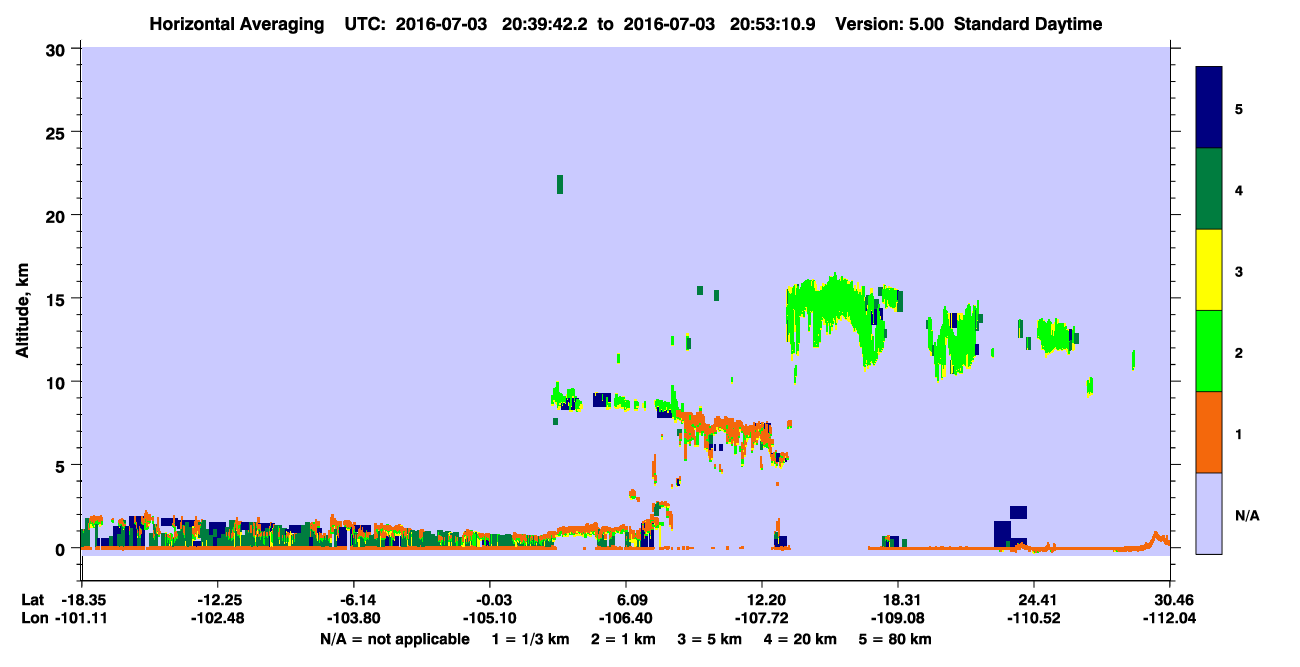Click the longitude value -112.04
The width and height of the screenshot is (1300, 667).
point(1170,618)
